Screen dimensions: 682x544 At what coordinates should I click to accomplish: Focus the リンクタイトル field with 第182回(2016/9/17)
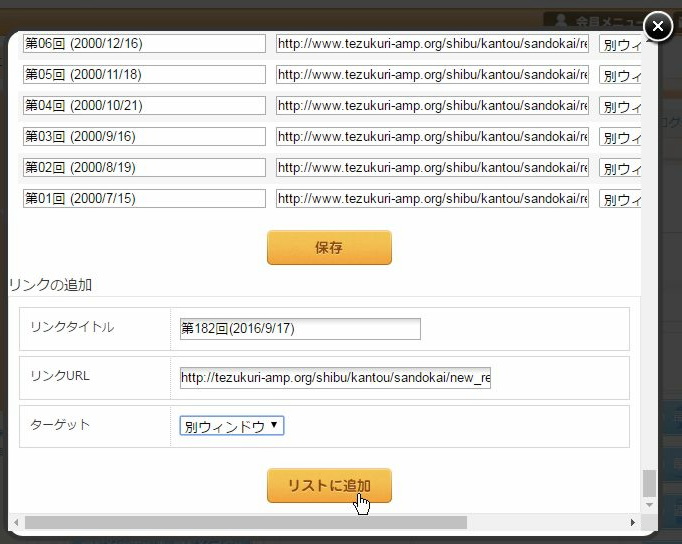pos(300,329)
